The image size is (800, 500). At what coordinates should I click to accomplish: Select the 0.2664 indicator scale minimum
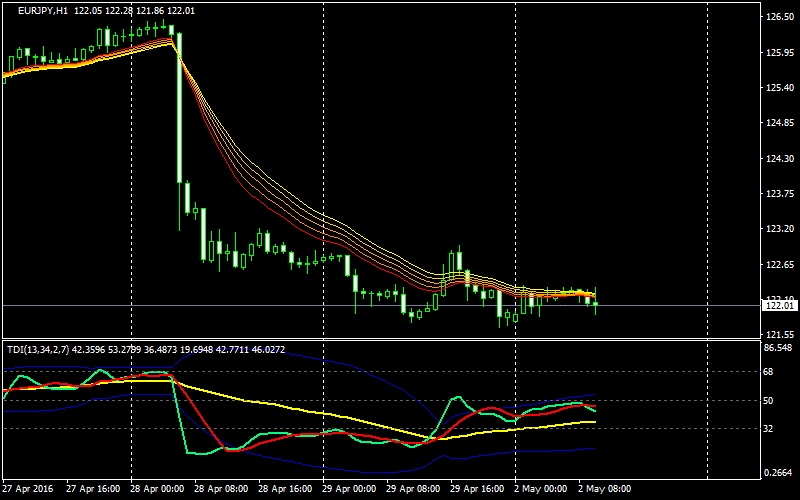click(x=778, y=473)
